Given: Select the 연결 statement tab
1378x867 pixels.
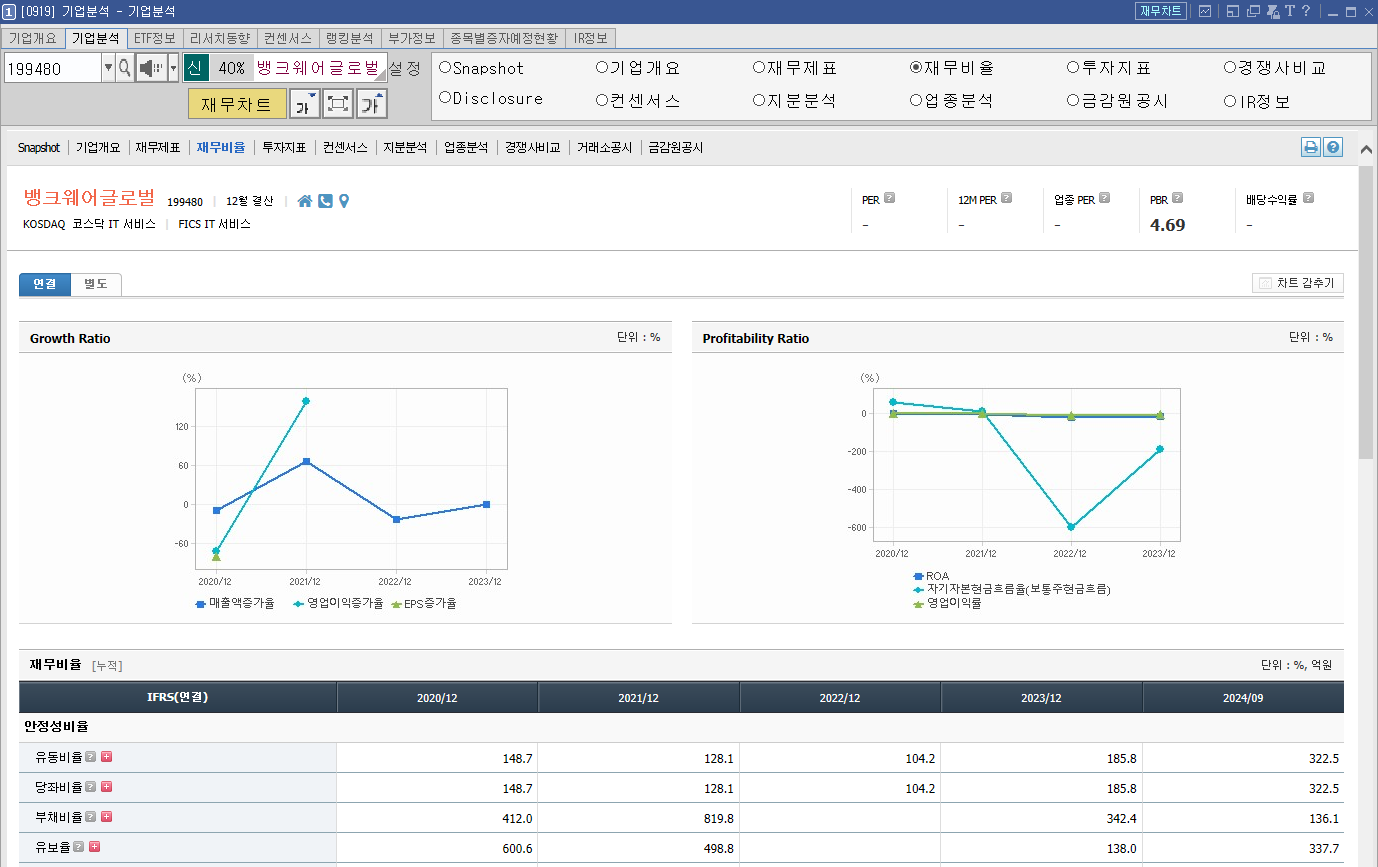Looking at the screenshot, I should [45, 284].
